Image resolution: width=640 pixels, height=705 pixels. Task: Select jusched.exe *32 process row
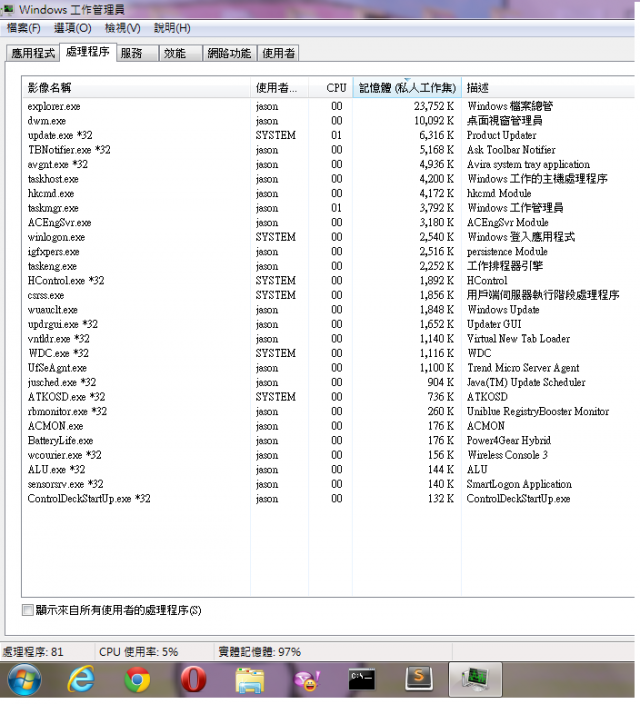point(328,383)
